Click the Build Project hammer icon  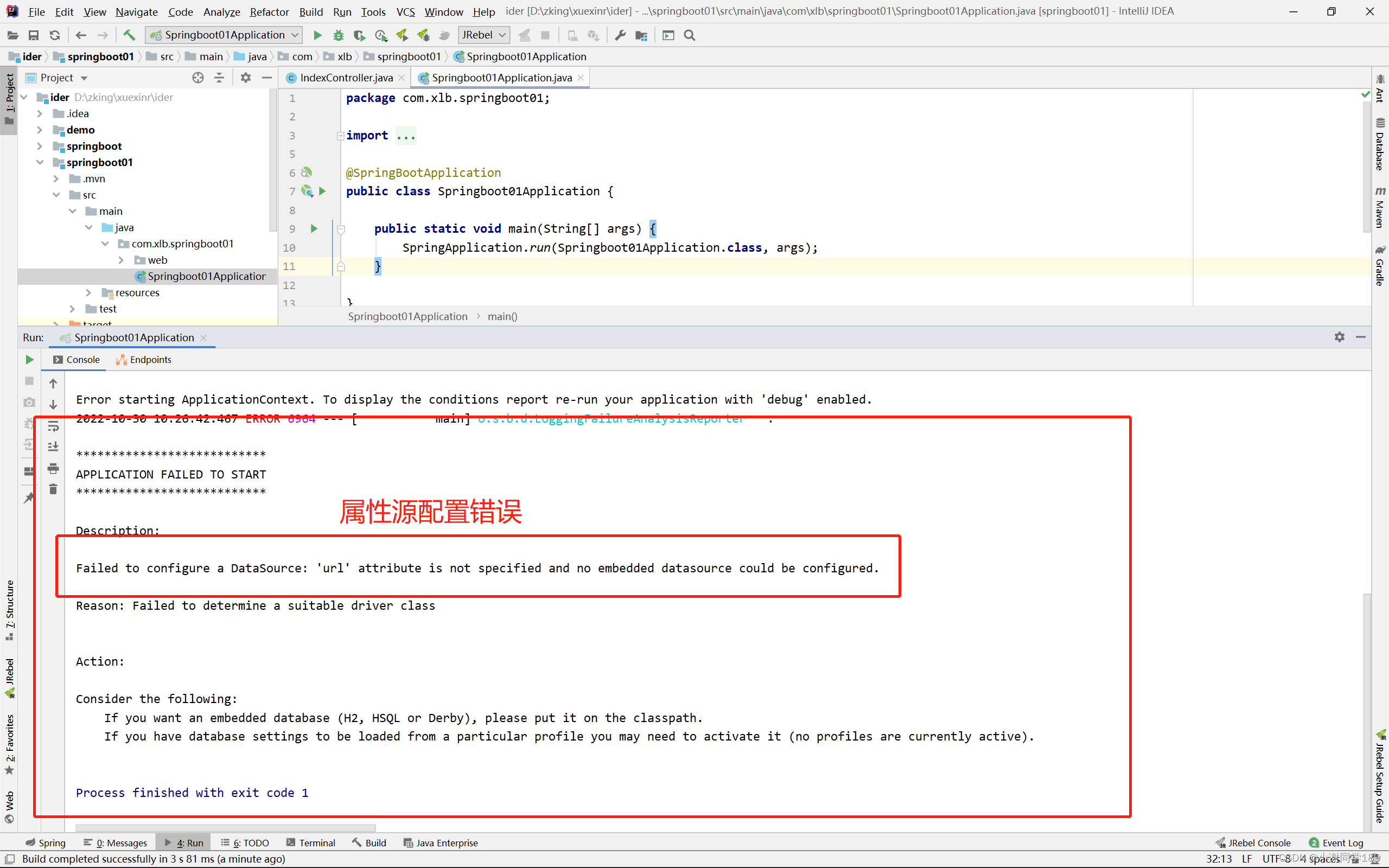[x=129, y=35]
